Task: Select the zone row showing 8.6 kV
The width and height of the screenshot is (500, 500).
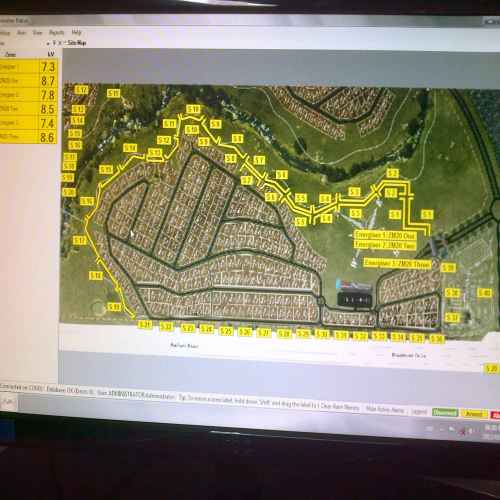Action: click(x=29, y=137)
